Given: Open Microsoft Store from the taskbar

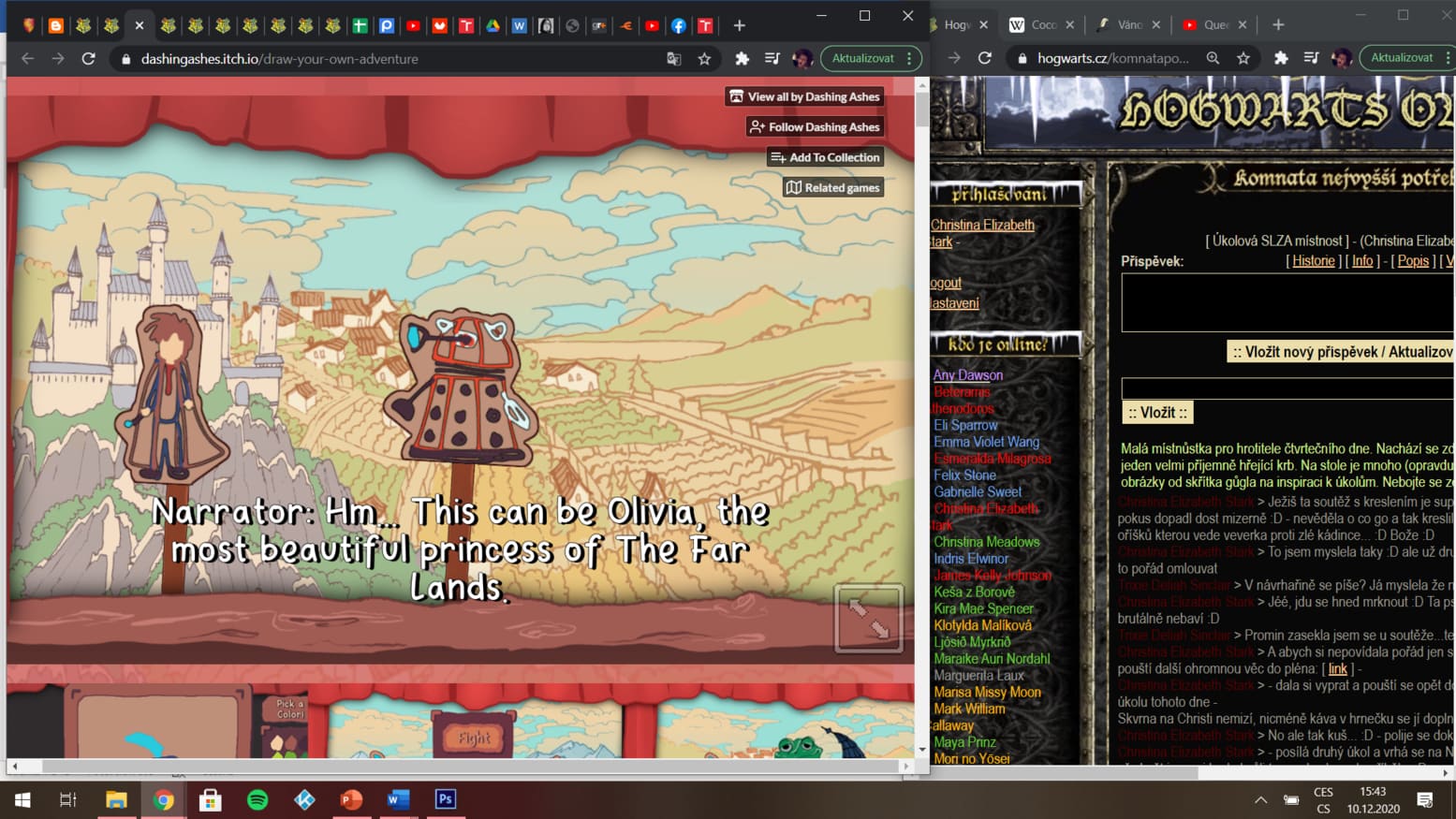Looking at the screenshot, I should [210, 799].
